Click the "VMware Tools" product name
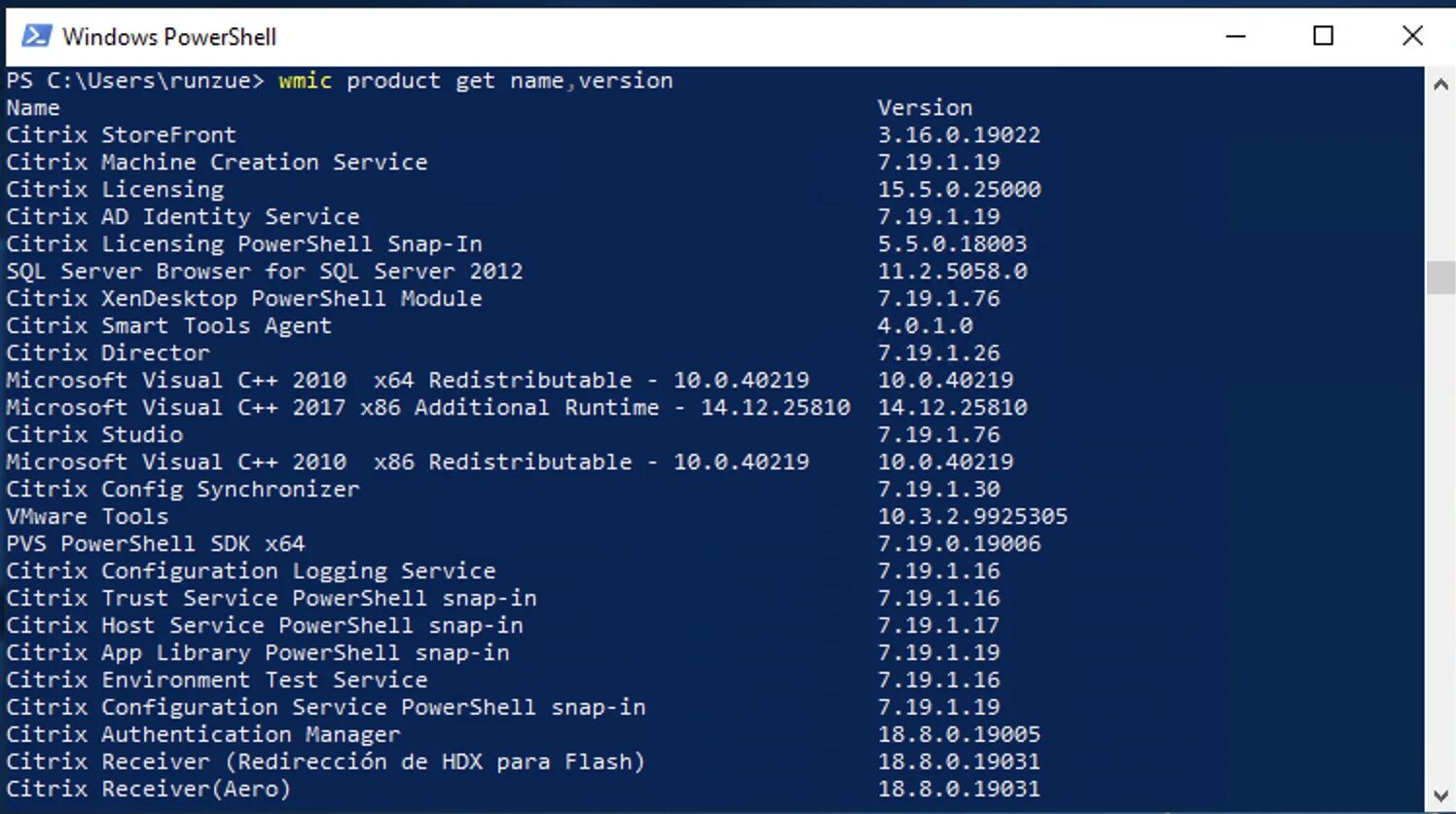The height and width of the screenshot is (814, 1456). pyautogui.click(x=88, y=517)
